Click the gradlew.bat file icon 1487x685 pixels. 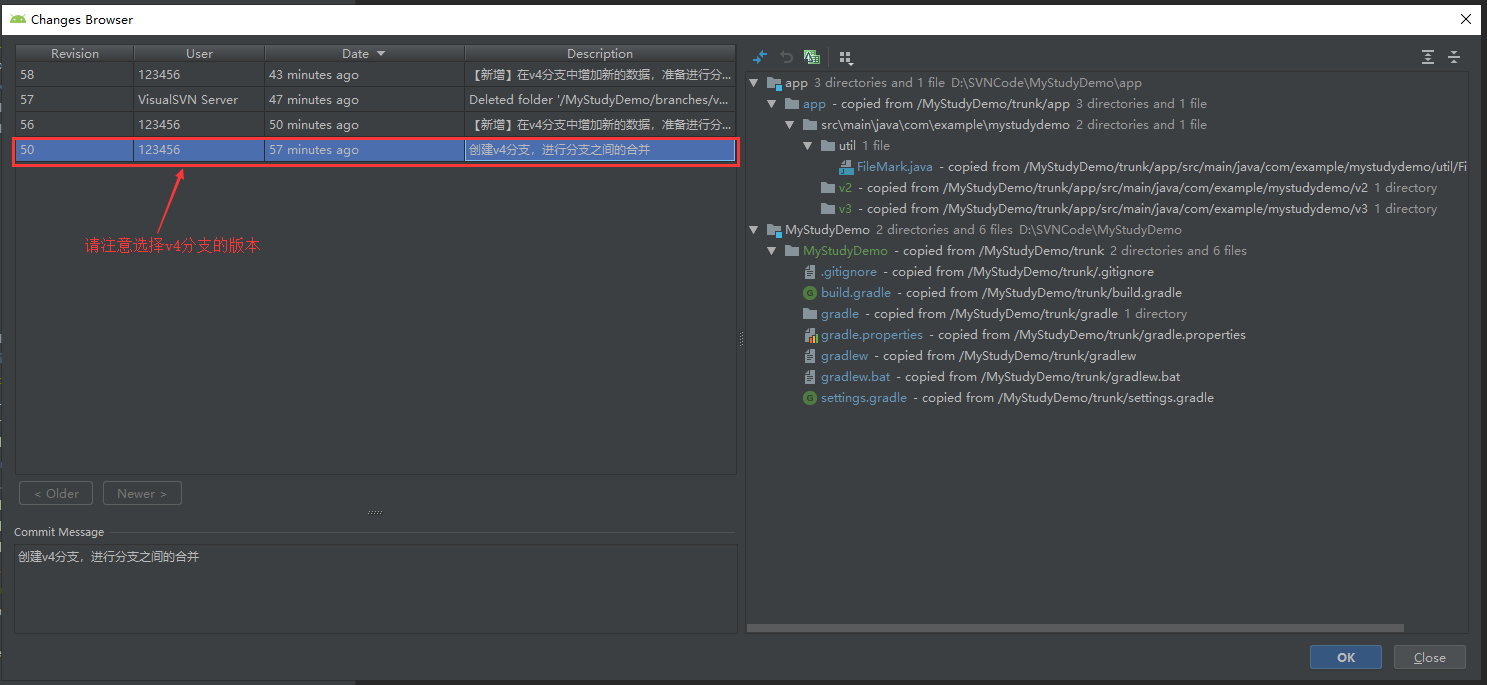click(x=810, y=377)
